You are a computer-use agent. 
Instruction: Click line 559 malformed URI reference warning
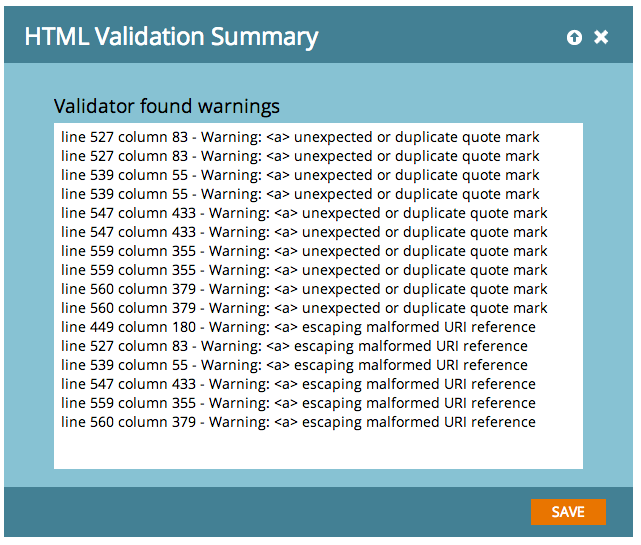(x=298, y=403)
